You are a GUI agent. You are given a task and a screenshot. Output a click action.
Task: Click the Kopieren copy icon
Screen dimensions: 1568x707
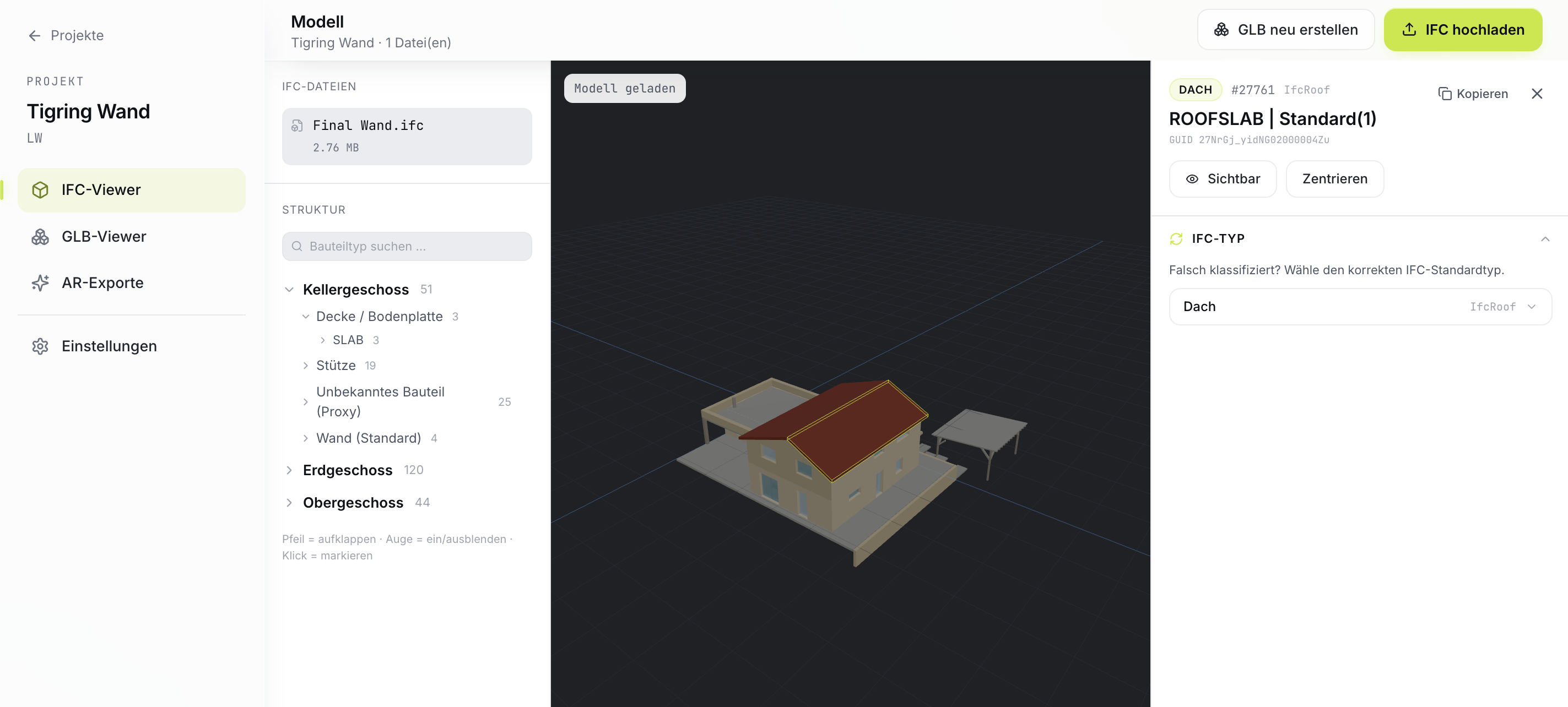1445,94
